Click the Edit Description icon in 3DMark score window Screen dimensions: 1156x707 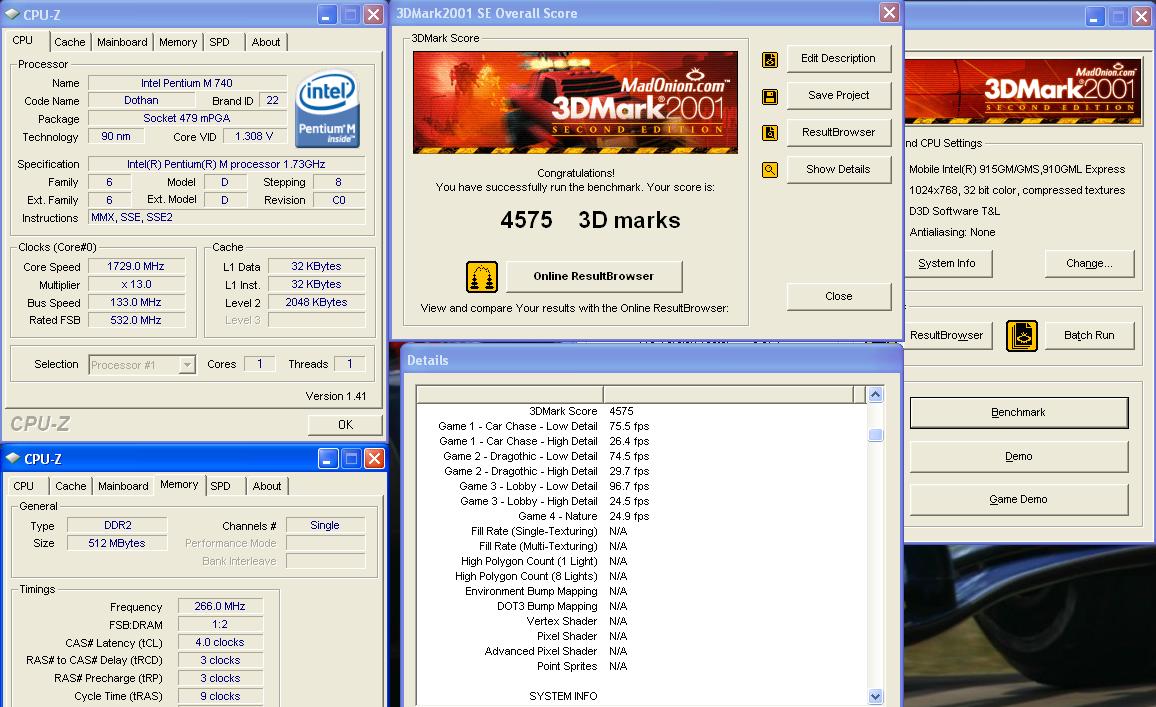coord(770,60)
